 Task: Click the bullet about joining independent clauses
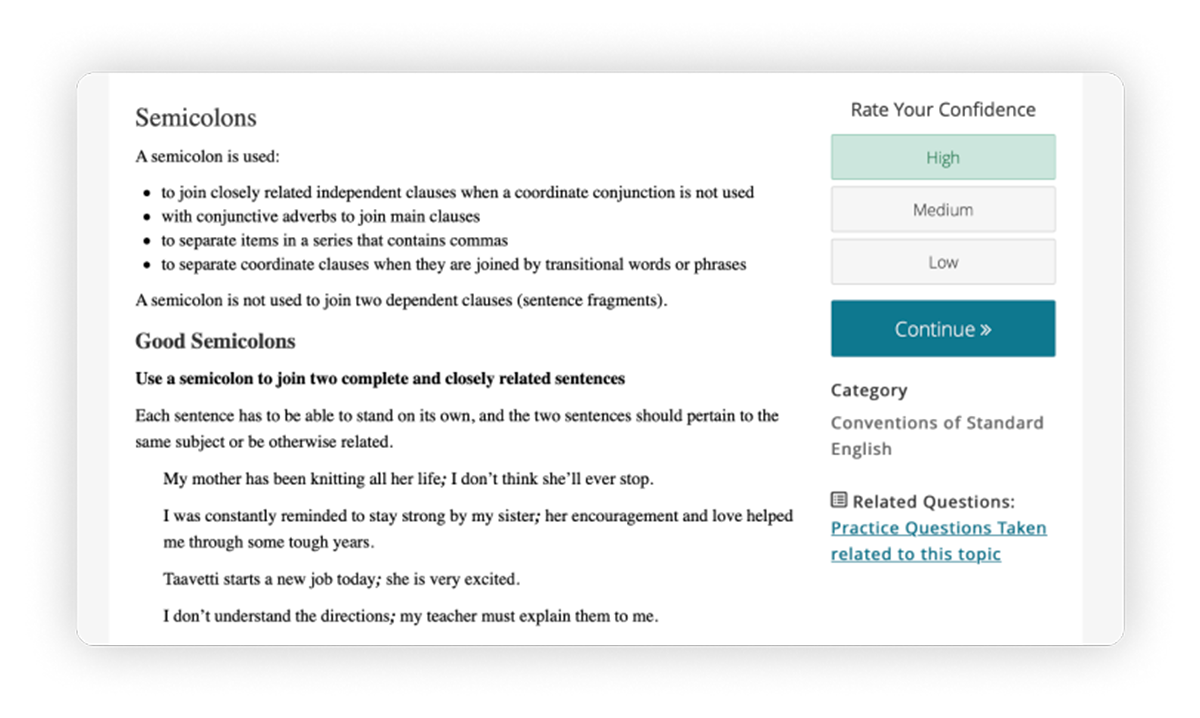click(456, 192)
